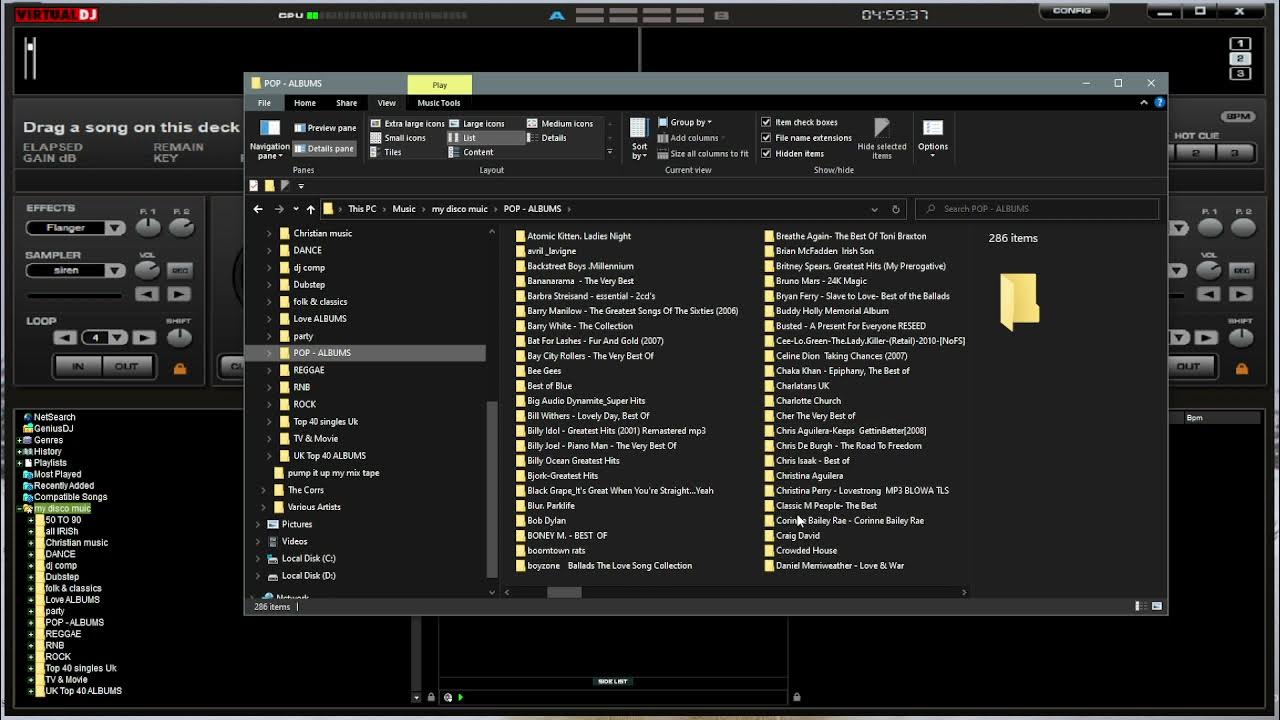Click the loop OUT button on left deck
Viewport: 1280px width, 720px height.
(125, 367)
